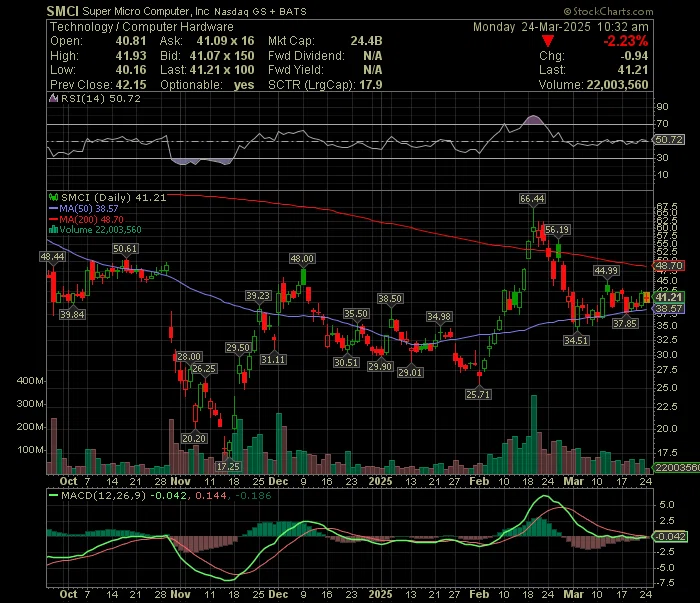
Task: Click the 30.51 low price label
Action: tap(346, 363)
